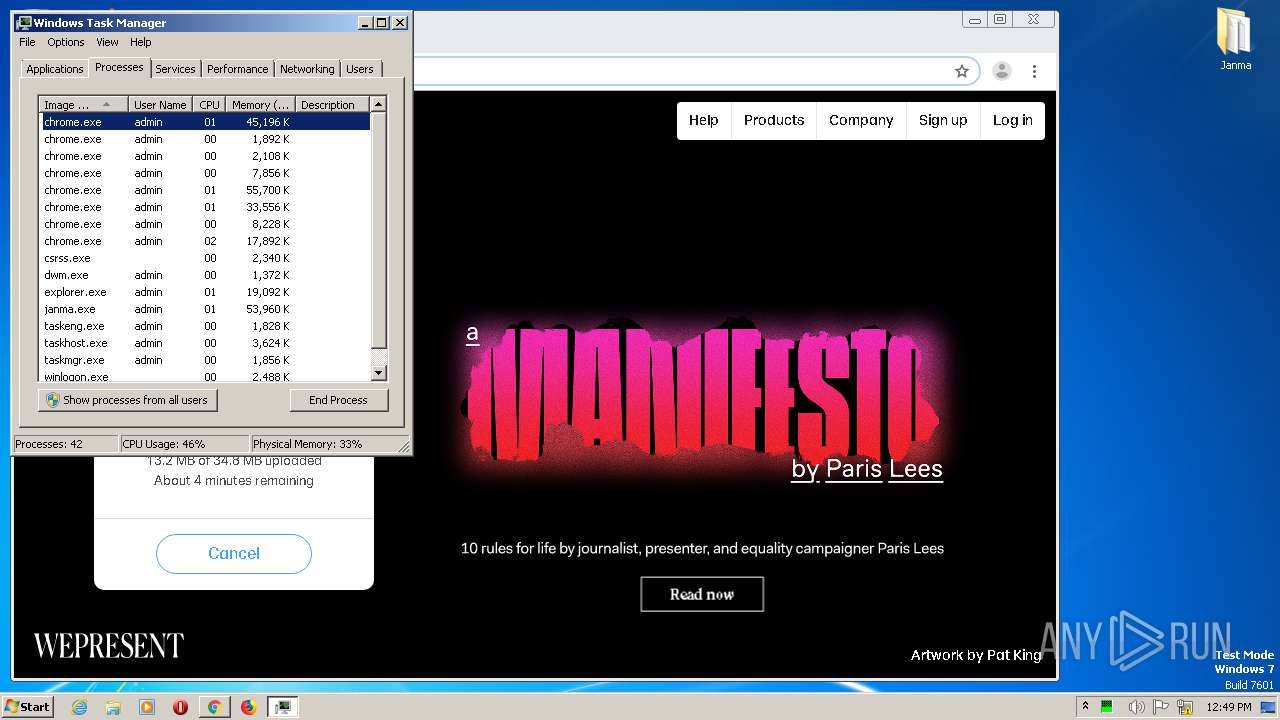The image size is (1280, 720).
Task: Select chrome.exe row using 55,700 K
Action: coord(205,190)
